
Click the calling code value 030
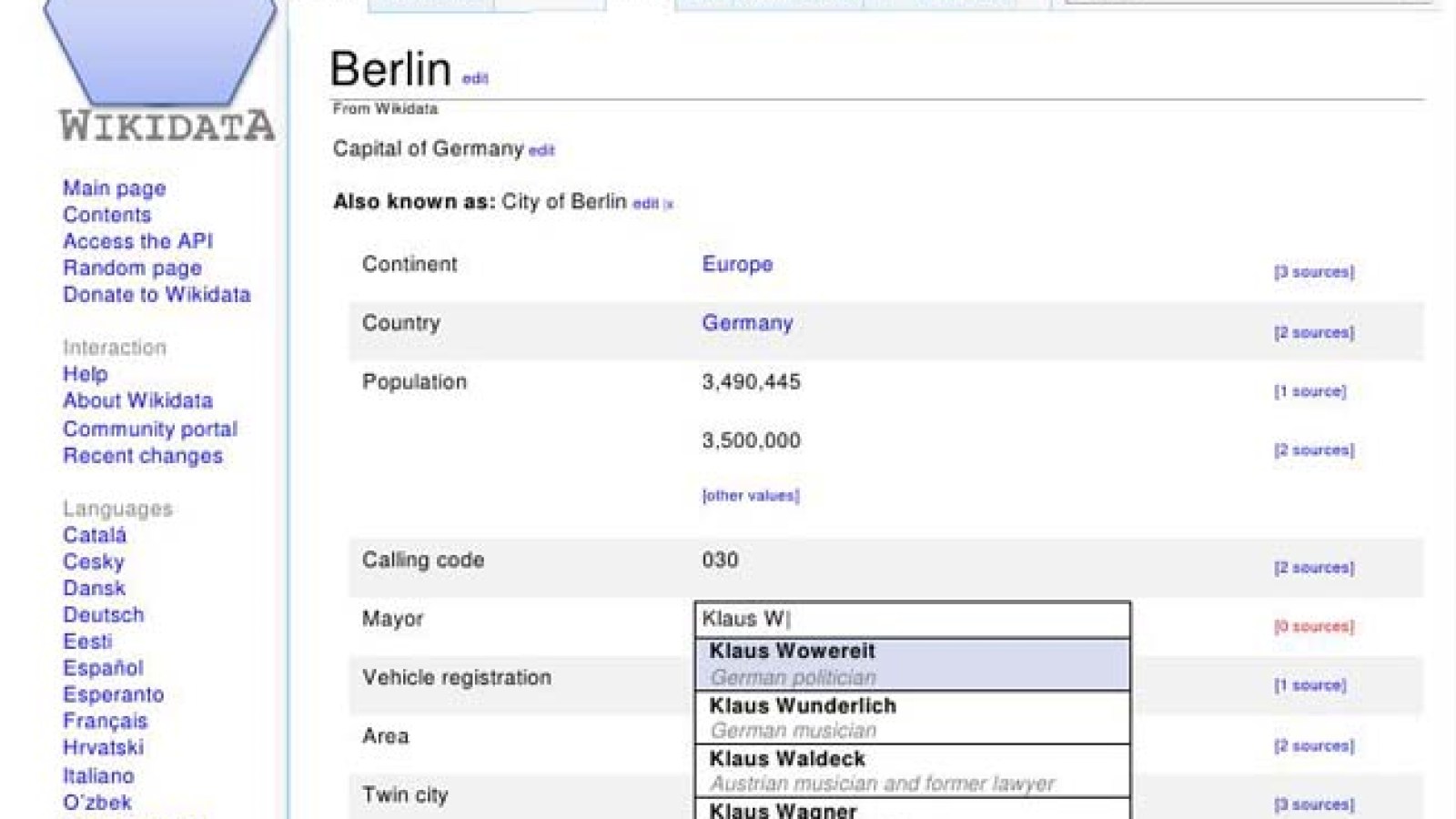(720, 561)
